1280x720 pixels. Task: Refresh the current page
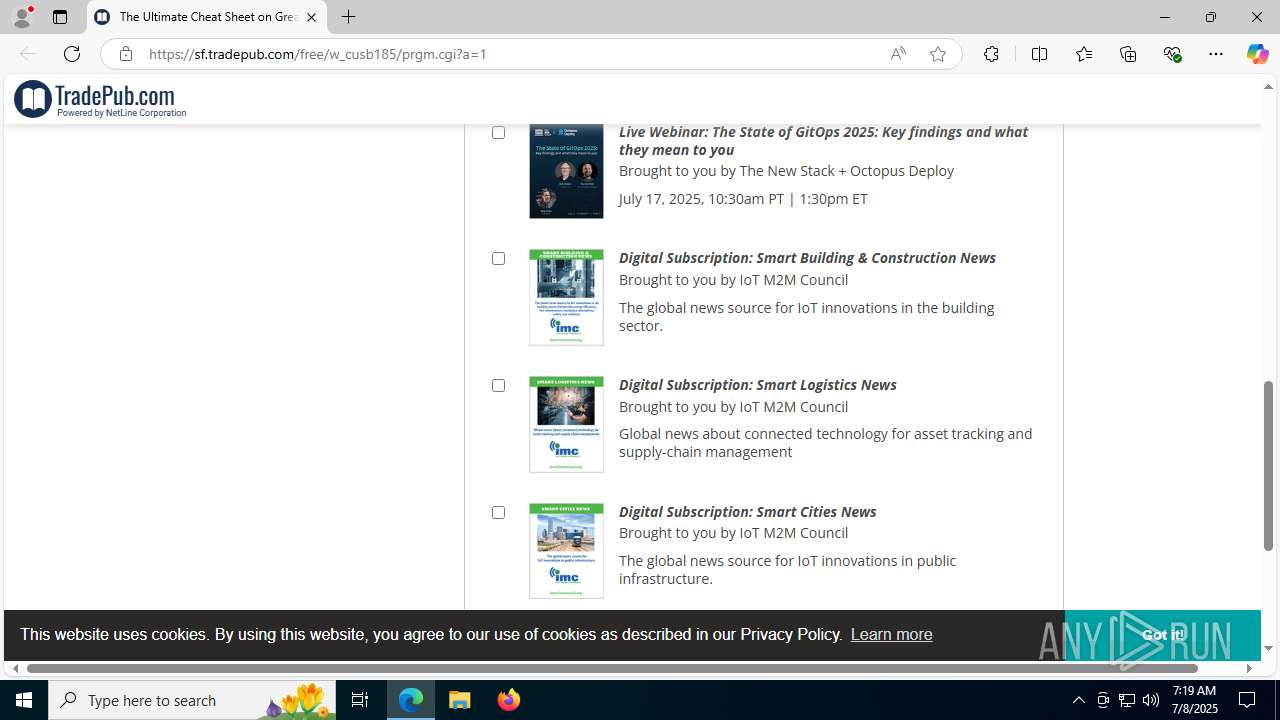72,54
